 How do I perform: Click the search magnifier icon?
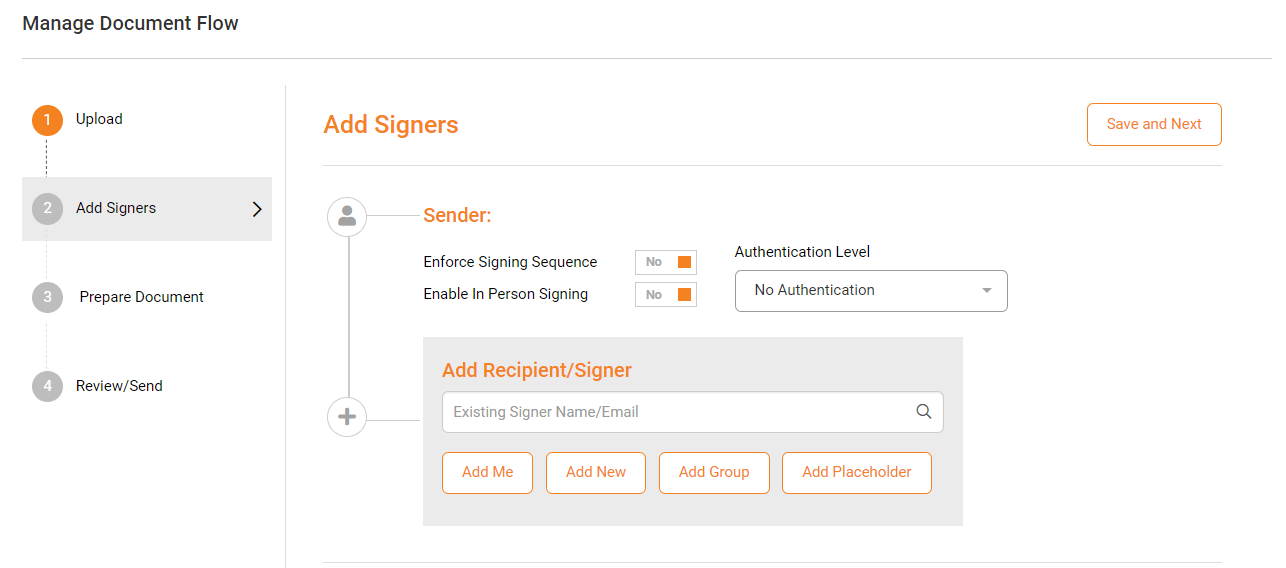pos(923,412)
